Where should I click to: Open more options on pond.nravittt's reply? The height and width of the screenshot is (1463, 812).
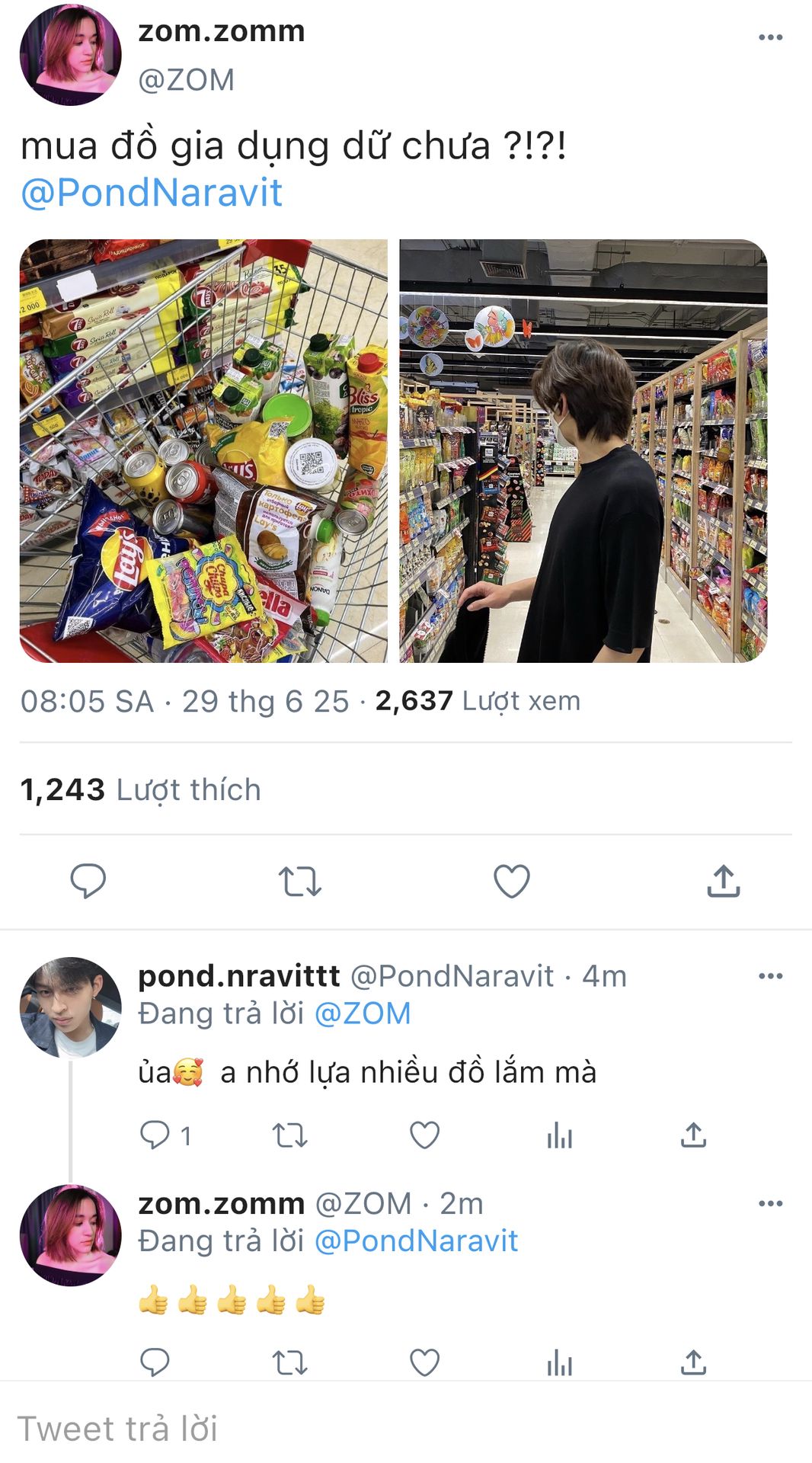point(770,976)
